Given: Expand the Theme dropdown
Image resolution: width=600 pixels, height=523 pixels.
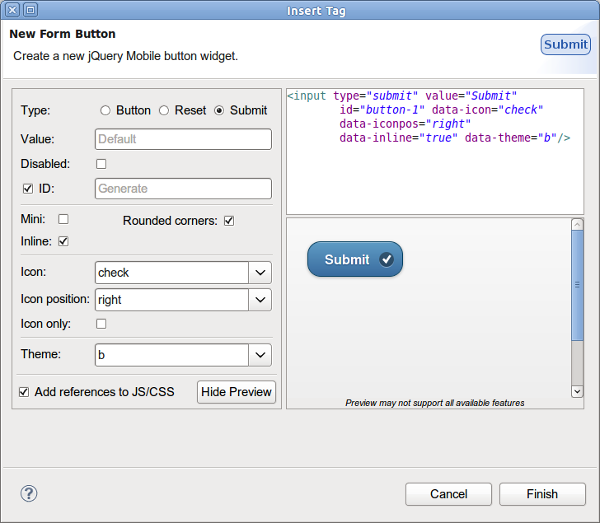Looking at the screenshot, I should [260, 354].
